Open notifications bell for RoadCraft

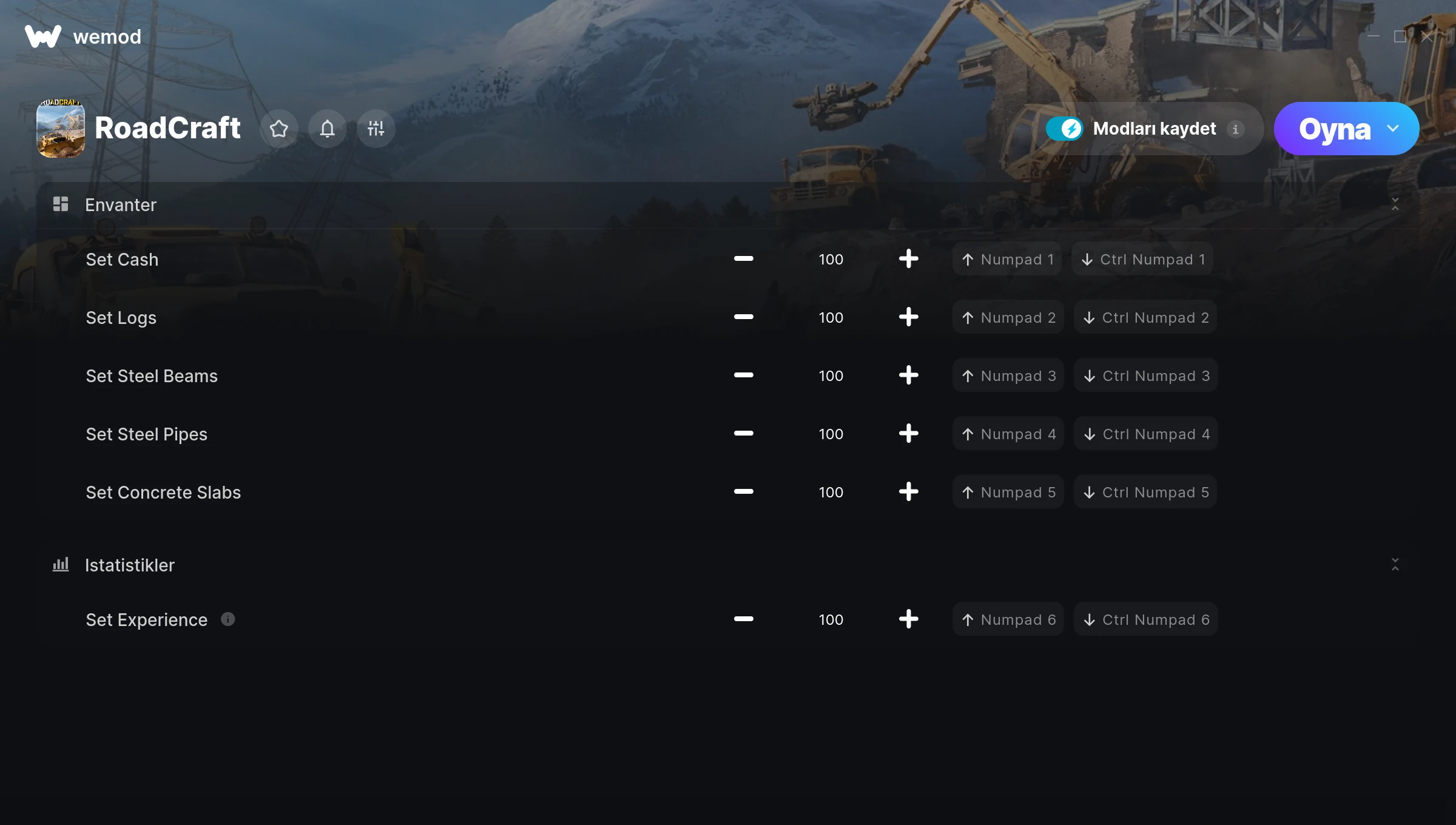coord(328,129)
